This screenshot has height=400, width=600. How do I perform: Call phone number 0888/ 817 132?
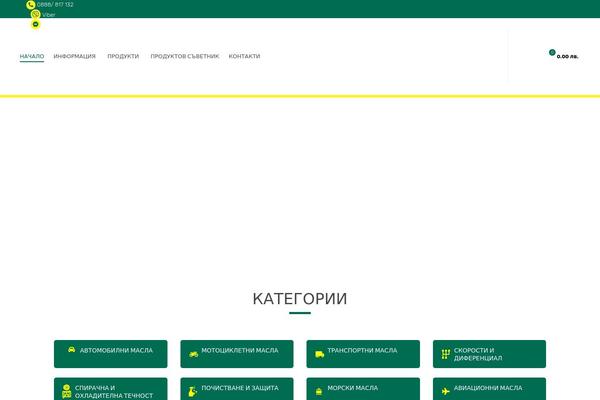pyautogui.click(x=55, y=5)
